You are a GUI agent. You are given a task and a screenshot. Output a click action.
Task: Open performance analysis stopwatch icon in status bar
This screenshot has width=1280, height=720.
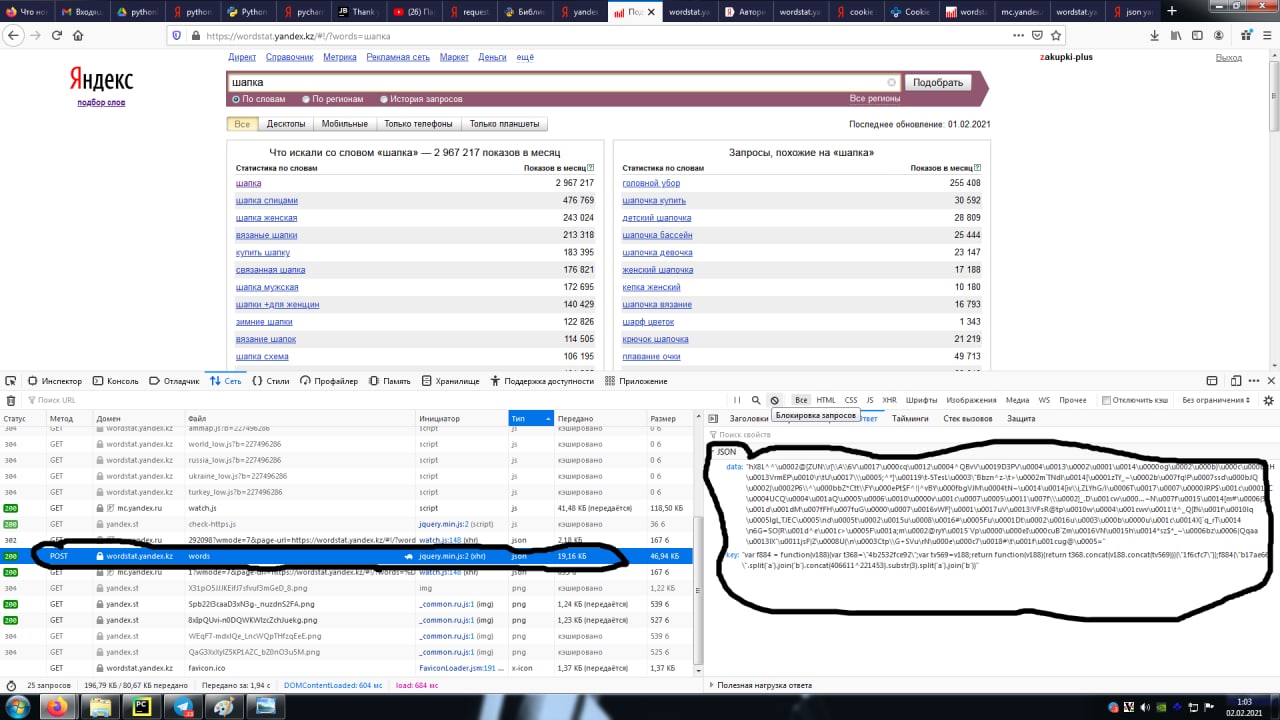(11, 686)
